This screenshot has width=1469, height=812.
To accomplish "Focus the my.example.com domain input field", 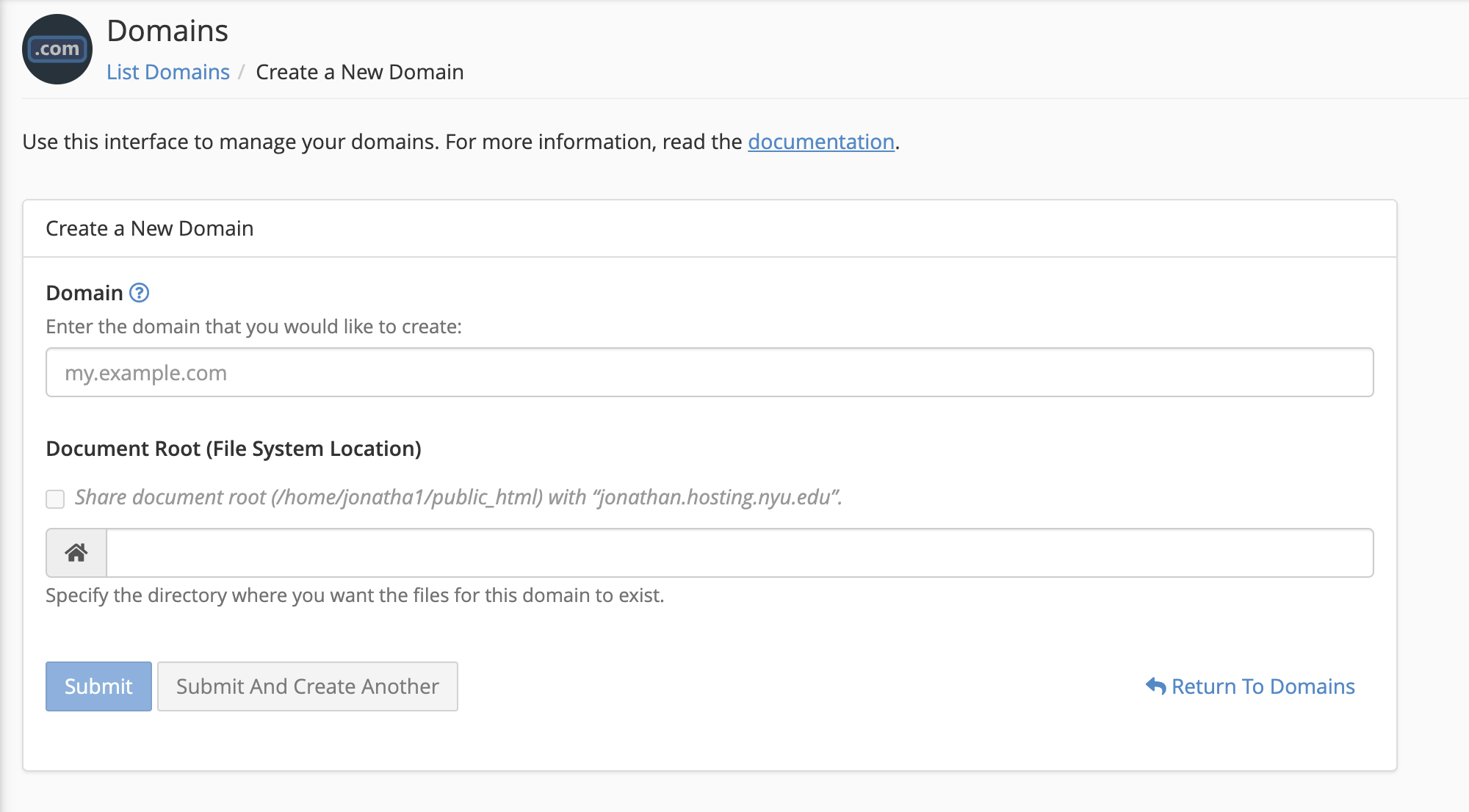I will click(x=709, y=372).
